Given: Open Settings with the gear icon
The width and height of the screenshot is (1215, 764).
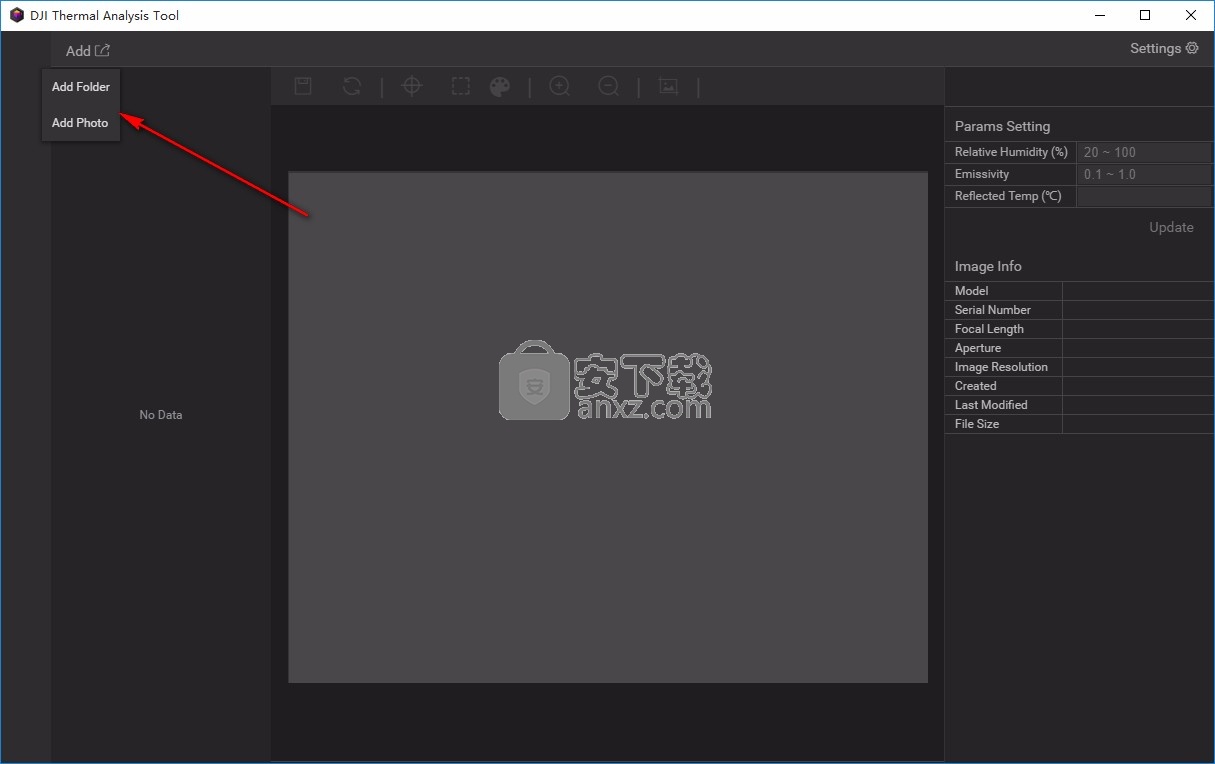Looking at the screenshot, I should (x=1164, y=48).
